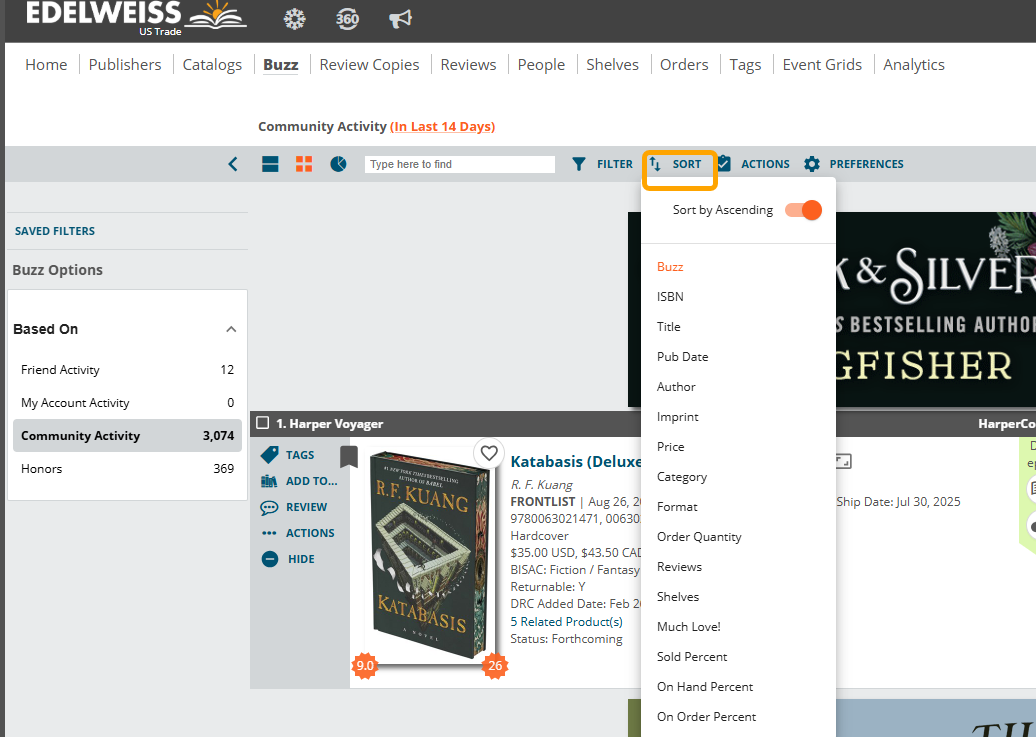Screen dimensions: 1036x737
Task: Sort by ISBN
Action: tap(670, 297)
